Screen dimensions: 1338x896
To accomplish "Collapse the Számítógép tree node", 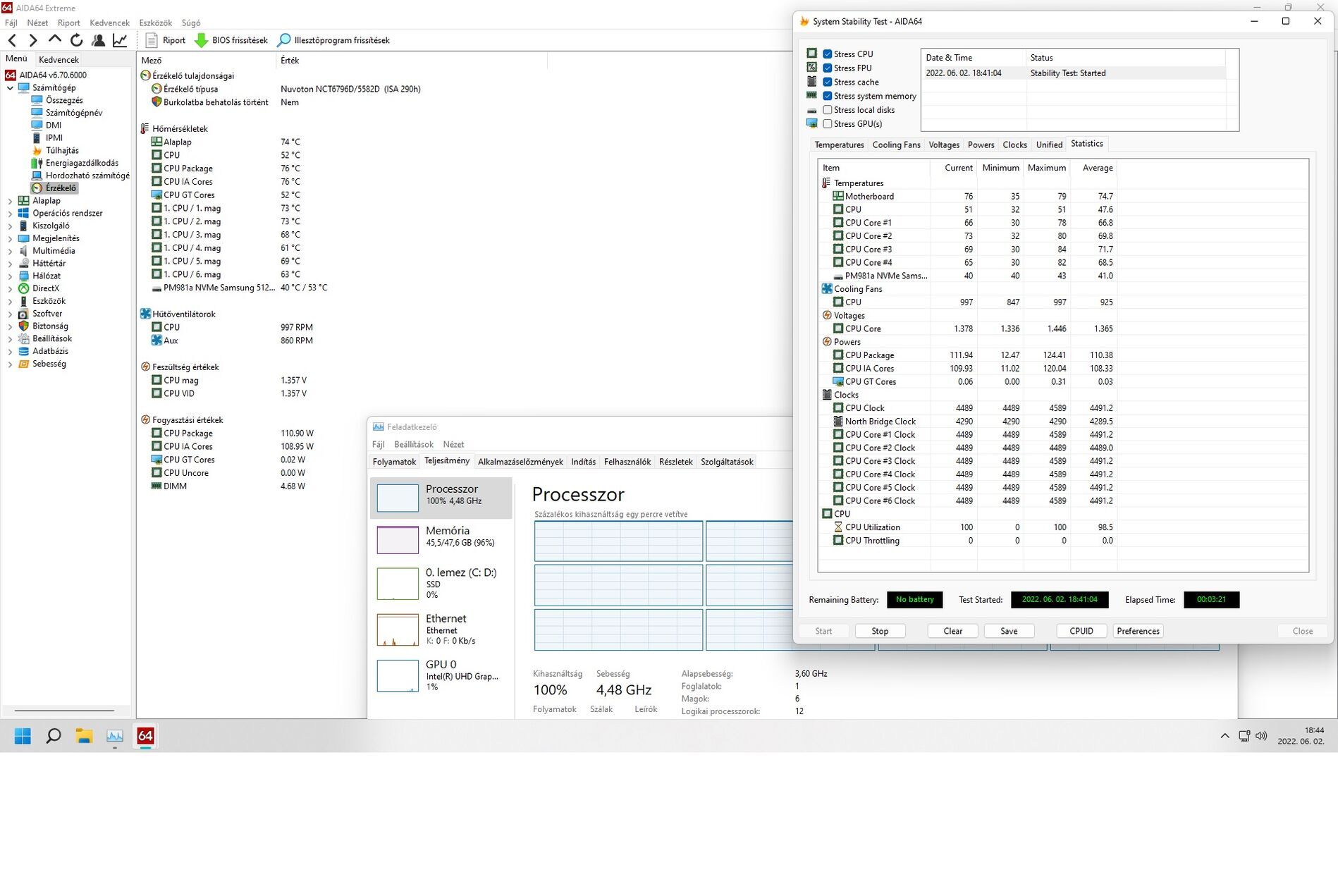I will tap(10, 88).
